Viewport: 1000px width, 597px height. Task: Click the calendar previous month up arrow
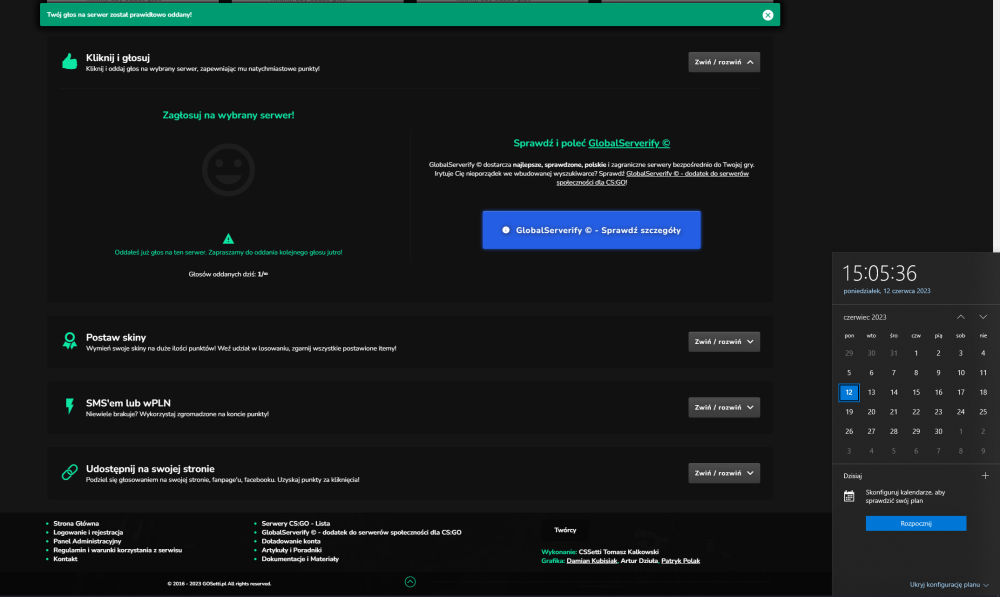960,317
